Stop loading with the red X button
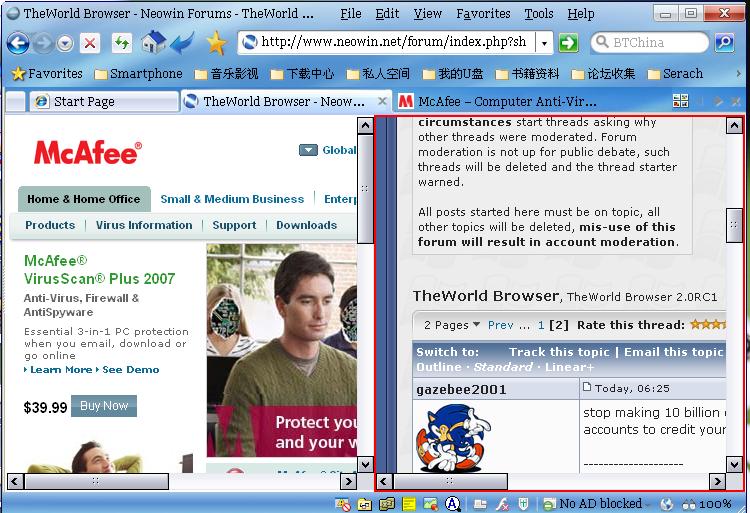Viewport: 750px width, 513px height. tap(89, 44)
